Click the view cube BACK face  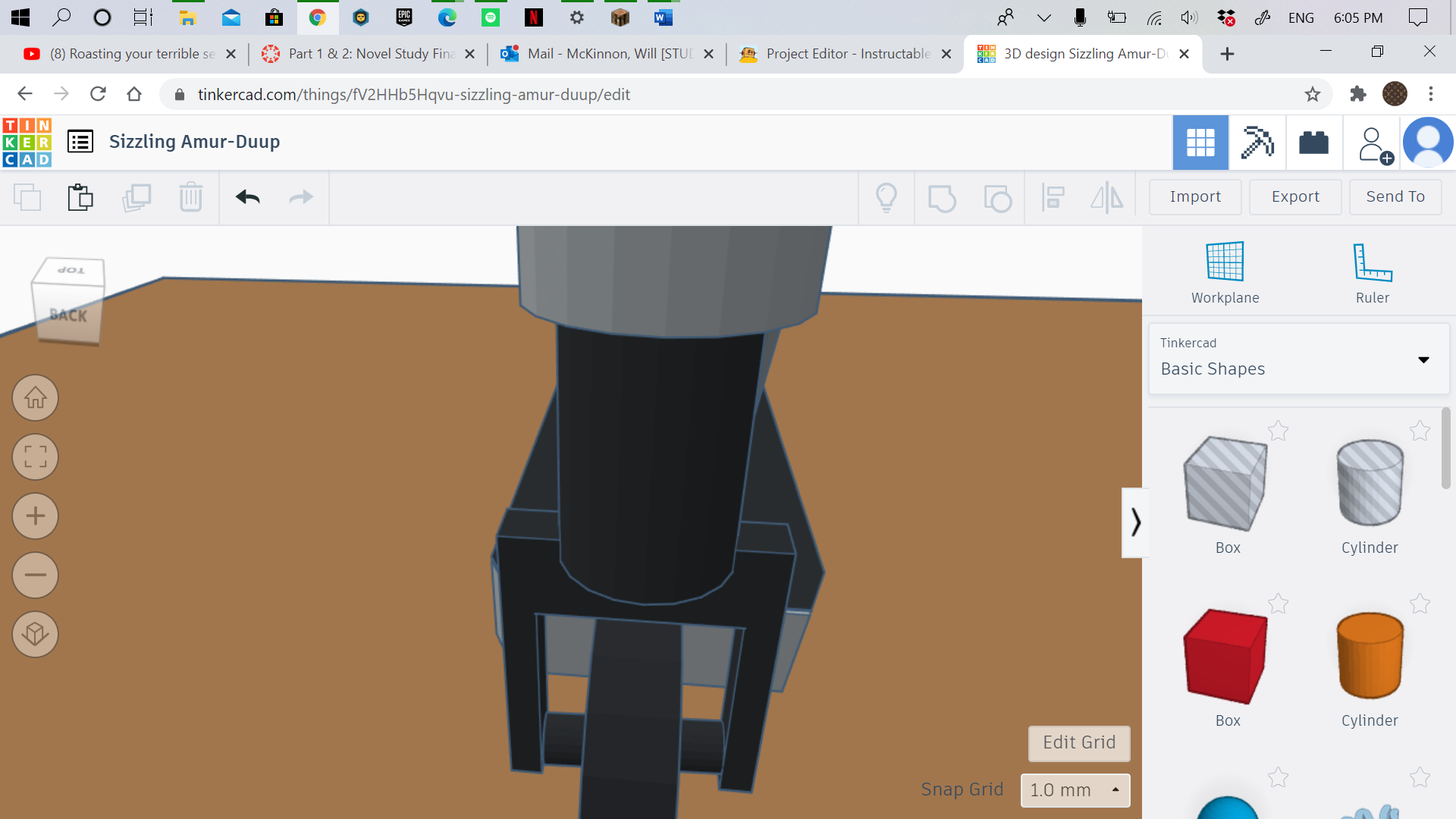(x=67, y=315)
